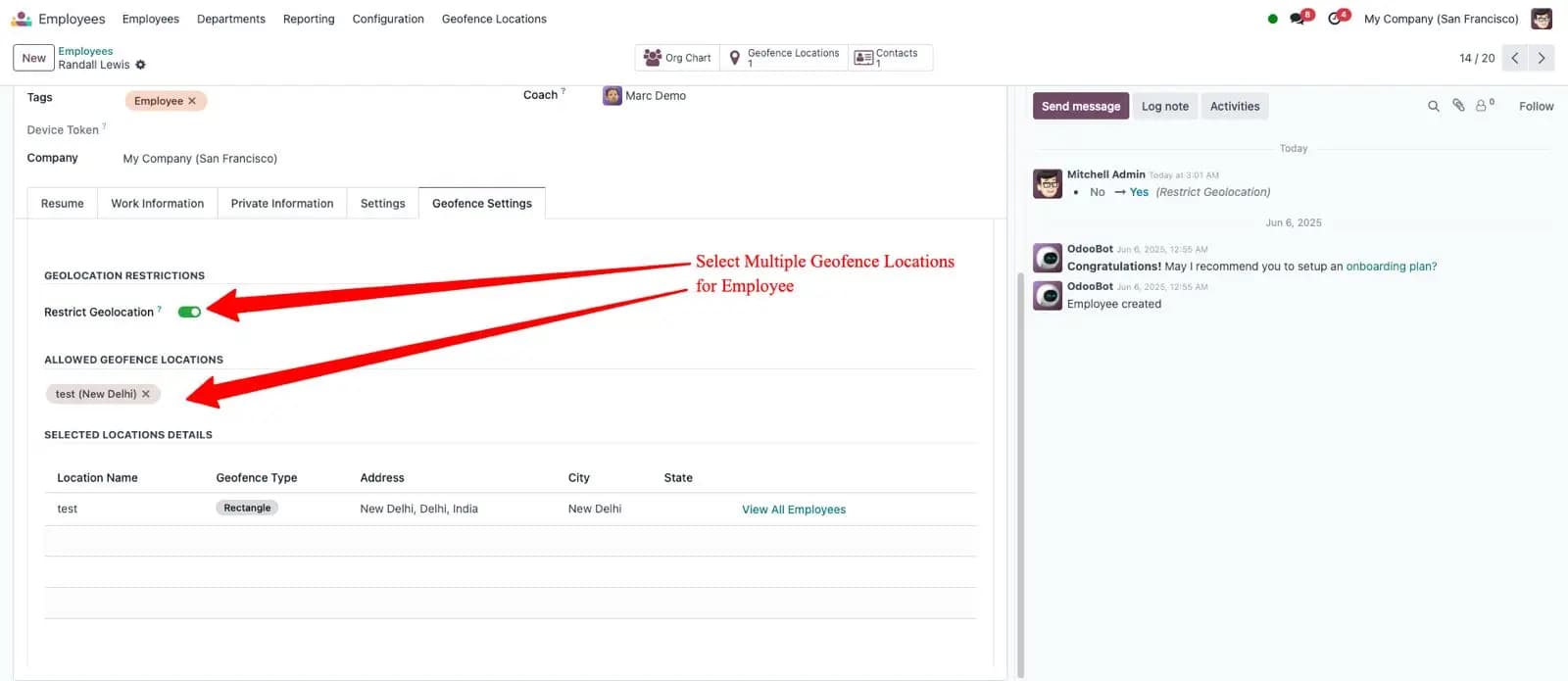Click Mitchell Admin's avatar in chatter
Screen dimensions: 1568x681
coord(1048,183)
